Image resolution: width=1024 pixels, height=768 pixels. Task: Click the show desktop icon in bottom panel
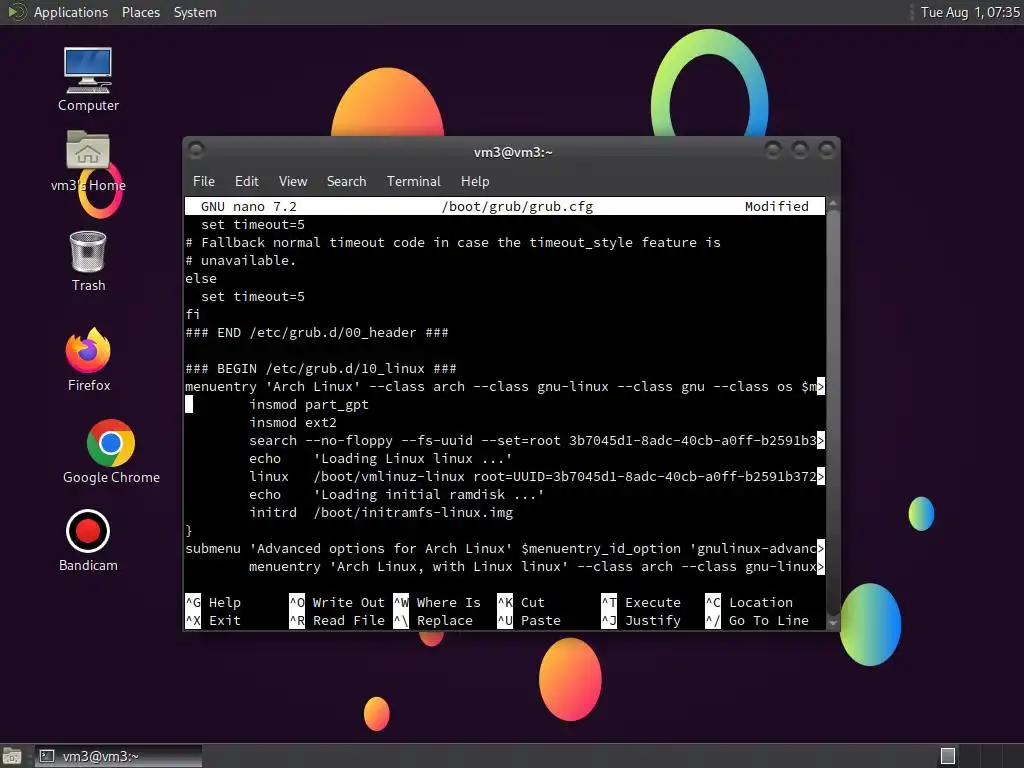pos(11,756)
